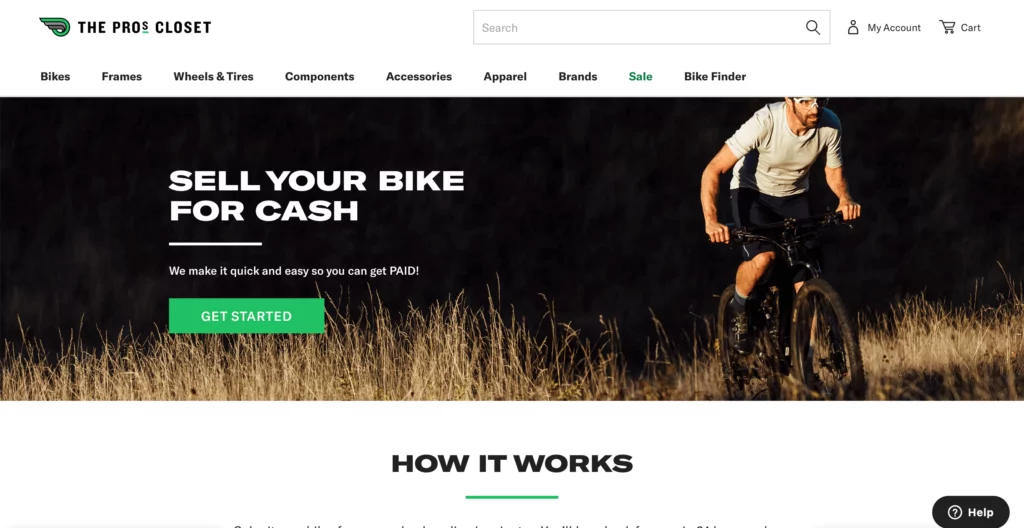Go to the Accessories section
The height and width of the screenshot is (528, 1024).
click(419, 76)
